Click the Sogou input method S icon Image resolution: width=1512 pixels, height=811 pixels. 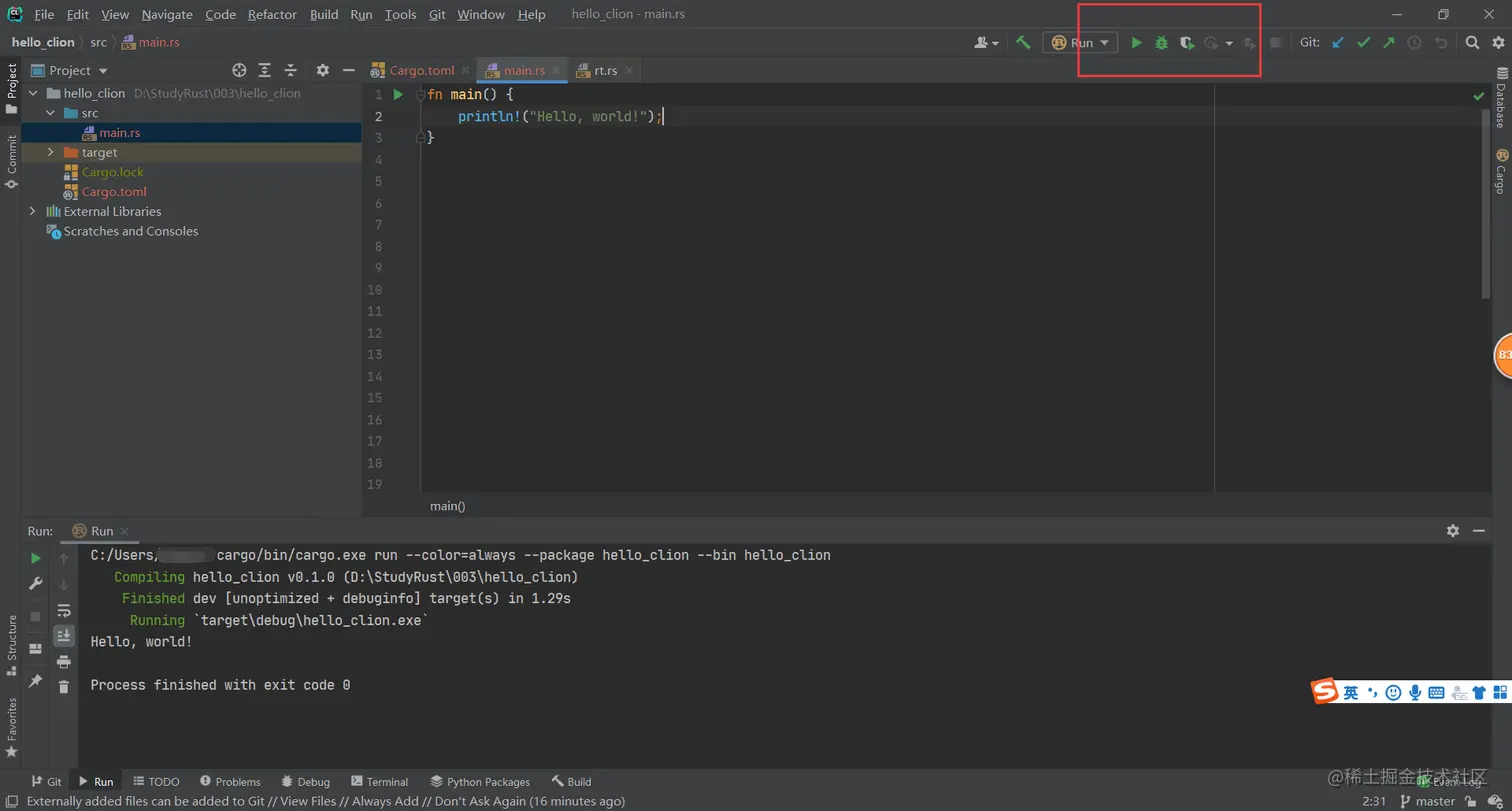tap(1325, 692)
